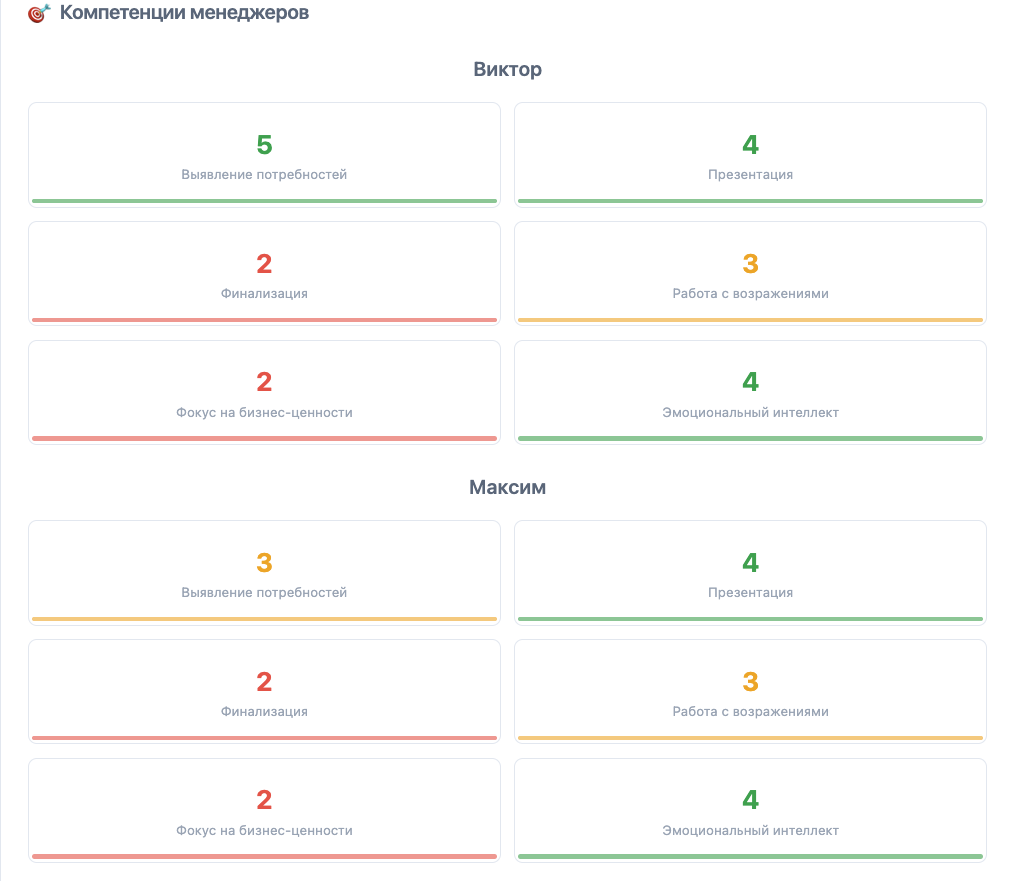
Task: Select Виктор's Фокус на бизнес-ценности card
Action: 264,392
